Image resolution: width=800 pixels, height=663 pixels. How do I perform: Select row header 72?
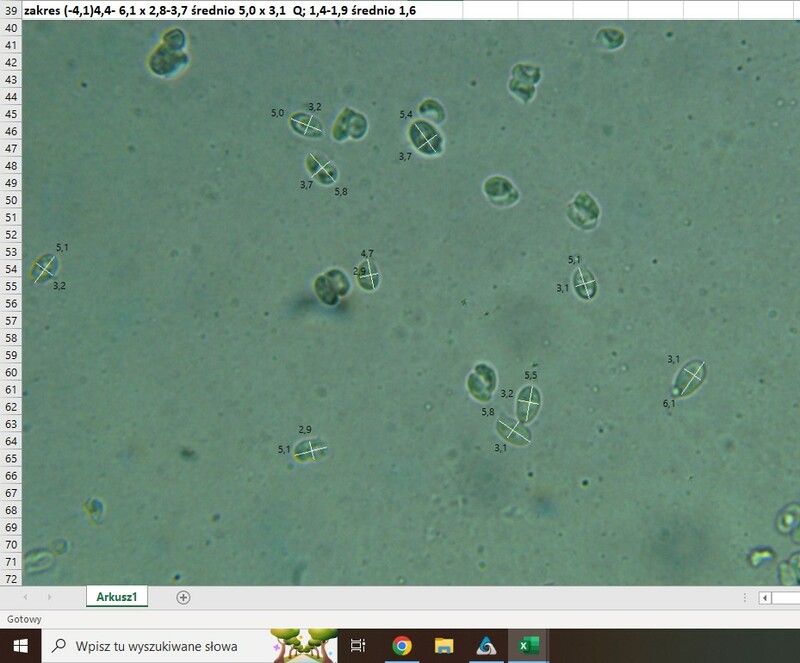(11, 579)
